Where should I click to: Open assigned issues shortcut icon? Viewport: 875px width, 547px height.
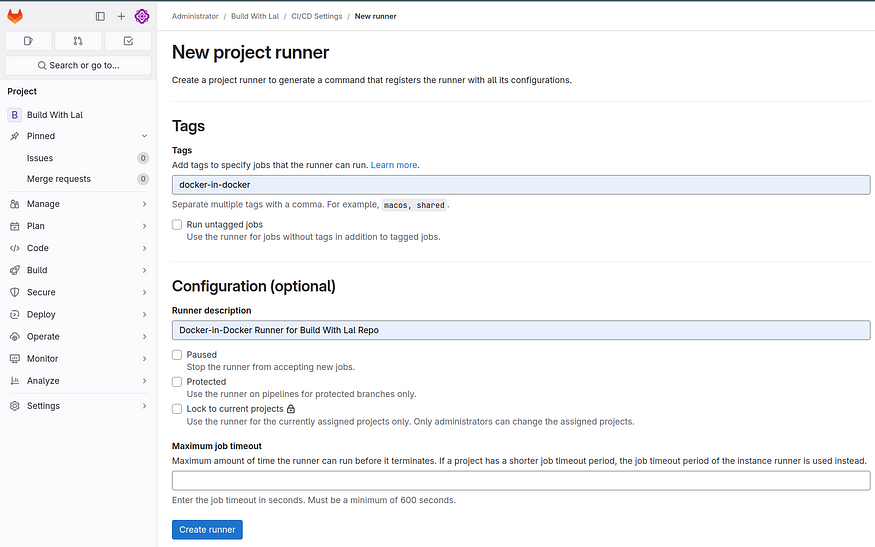28,41
